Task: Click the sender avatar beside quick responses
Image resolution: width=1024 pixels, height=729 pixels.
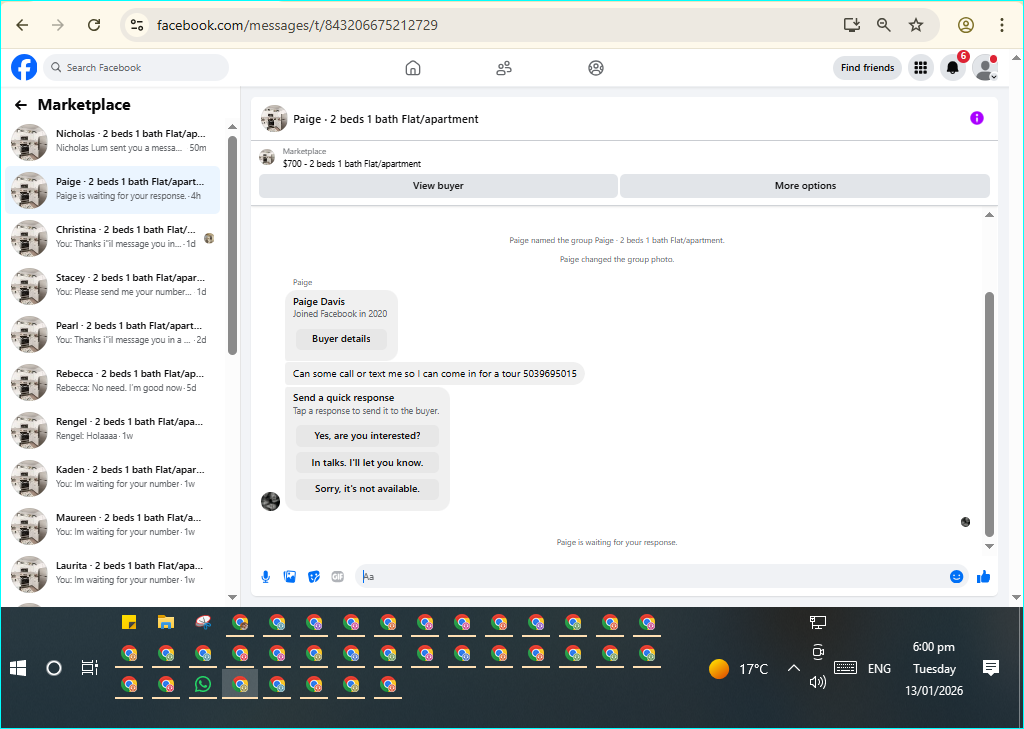Action: [270, 501]
